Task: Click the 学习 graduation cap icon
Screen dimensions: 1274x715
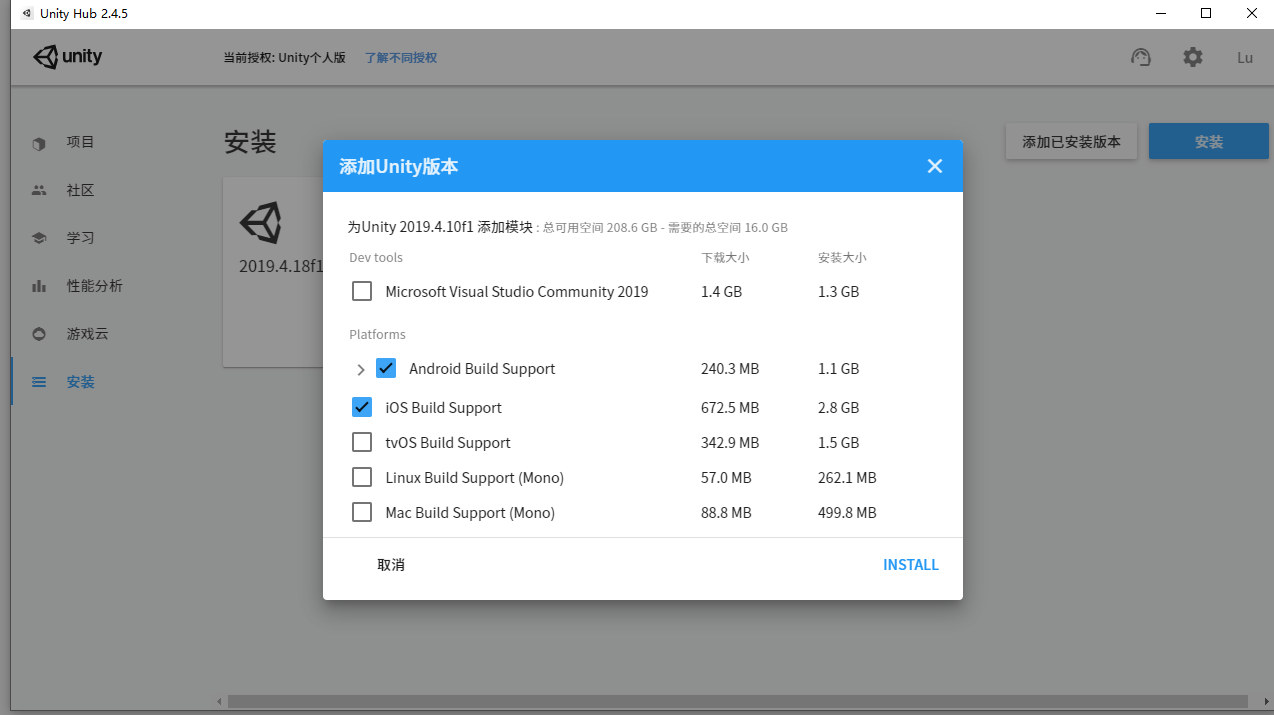Action: (39, 238)
